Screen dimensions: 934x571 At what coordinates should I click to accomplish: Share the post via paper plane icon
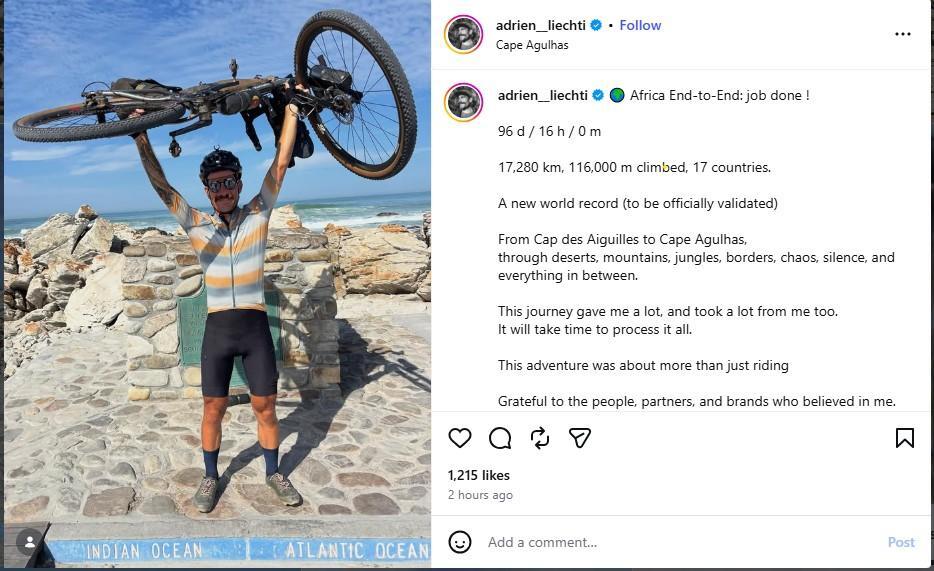[580, 438]
